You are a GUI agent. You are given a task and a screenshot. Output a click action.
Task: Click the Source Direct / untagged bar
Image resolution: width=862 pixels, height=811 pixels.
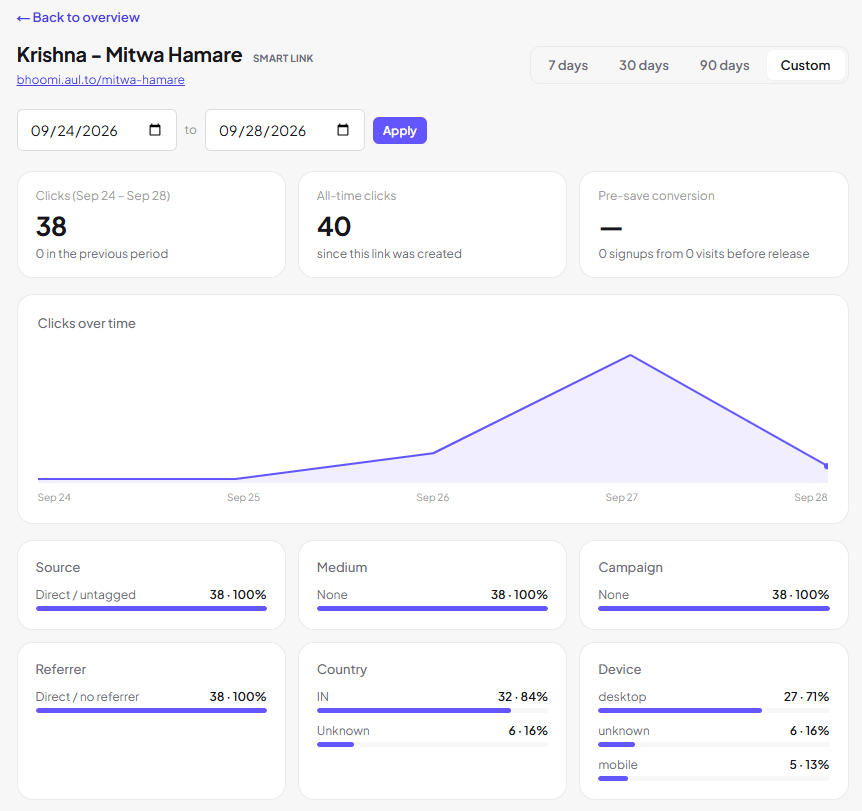point(151,609)
